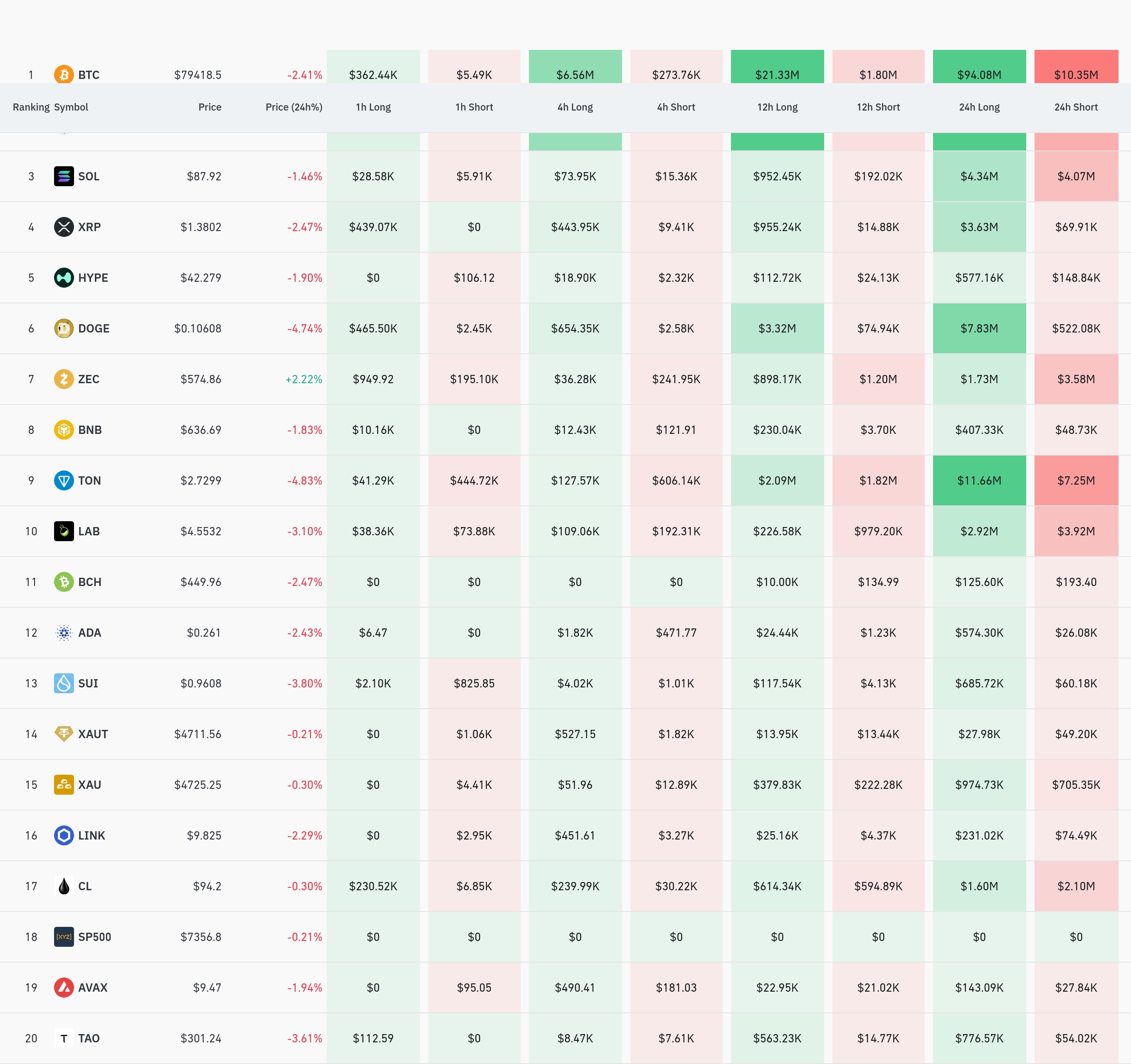1131x1064 pixels.
Task: Click the LAB token icon
Action: tap(64, 531)
